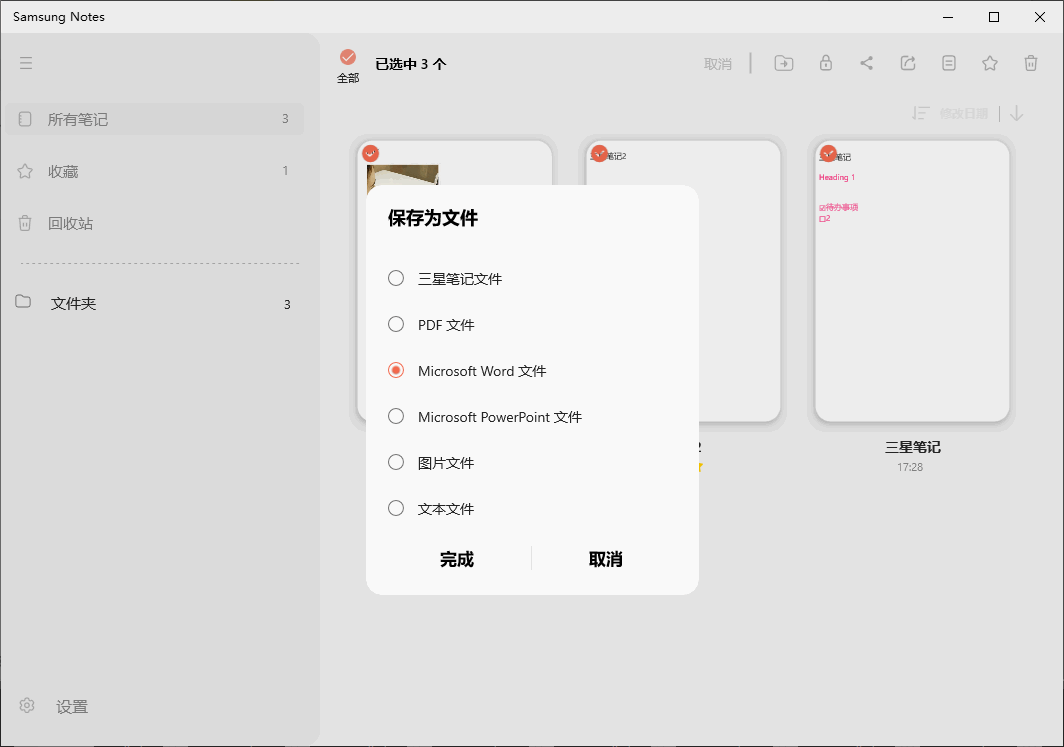Image resolution: width=1064 pixels, height=747 pixels.
Task: Open the 修改日期 sort dropdown
Action: (964, 113)
